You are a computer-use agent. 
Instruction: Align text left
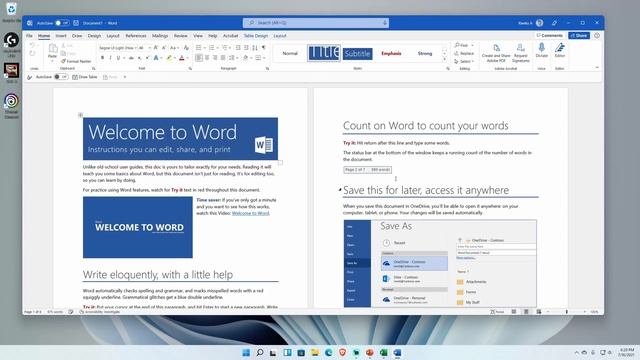point(199,58)
